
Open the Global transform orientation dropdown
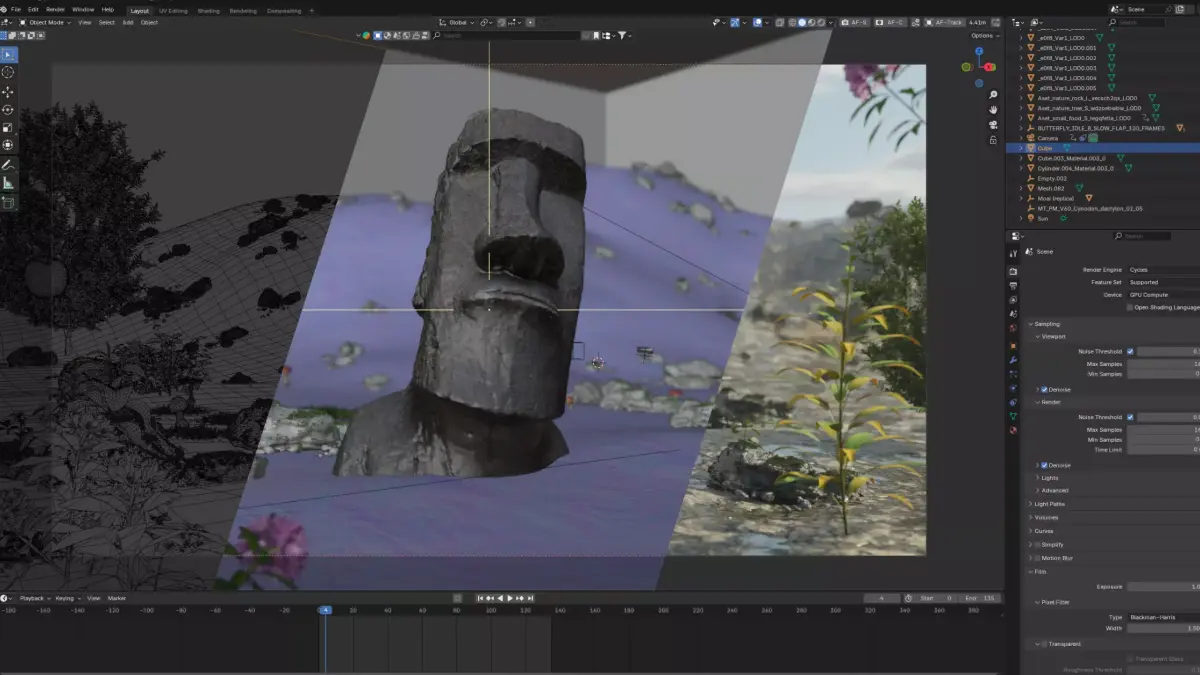[x=455, y=22]
